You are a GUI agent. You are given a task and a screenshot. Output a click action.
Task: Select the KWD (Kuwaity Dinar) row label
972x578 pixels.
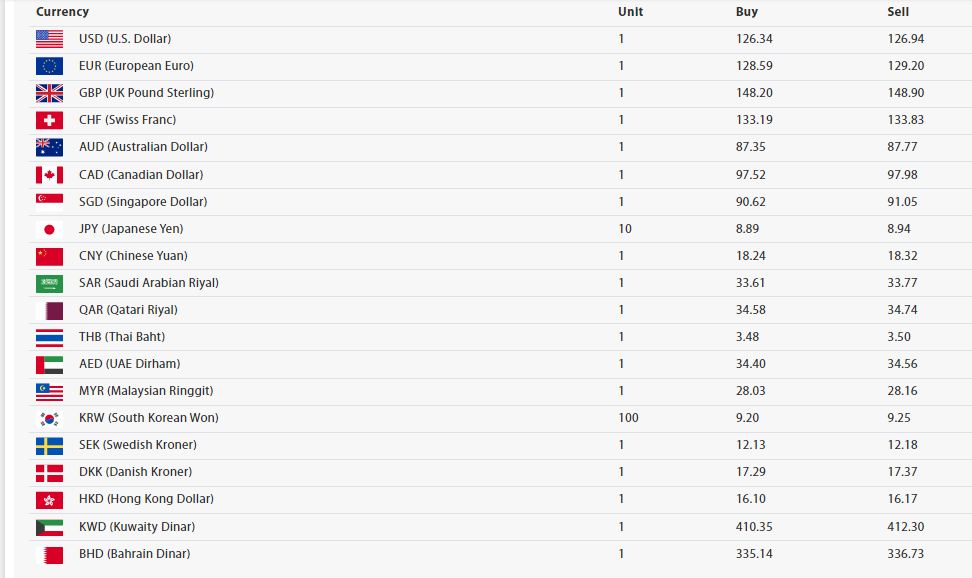point(137,527)
